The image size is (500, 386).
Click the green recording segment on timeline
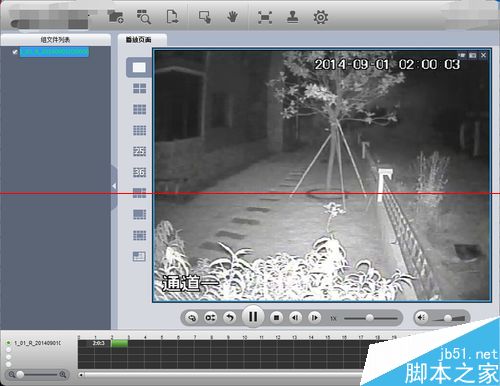click(x=119, y=343)
